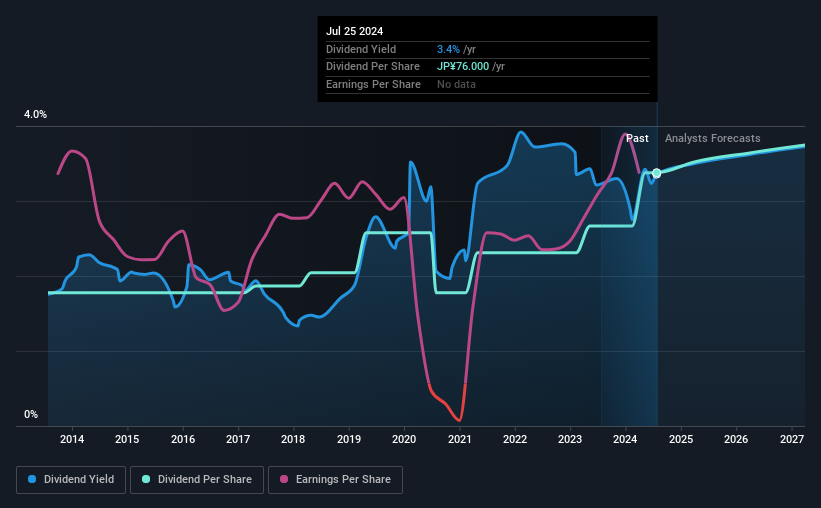Click the Jul 25 2024 tooltip date
This screenshot has width=821, height=508.
click(x=354, y=31)
